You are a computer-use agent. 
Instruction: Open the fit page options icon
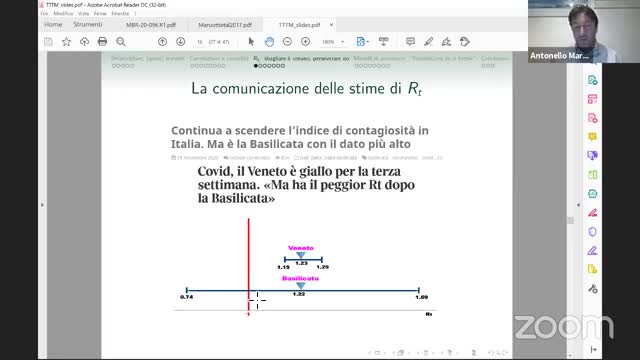(x=362, y=42)
